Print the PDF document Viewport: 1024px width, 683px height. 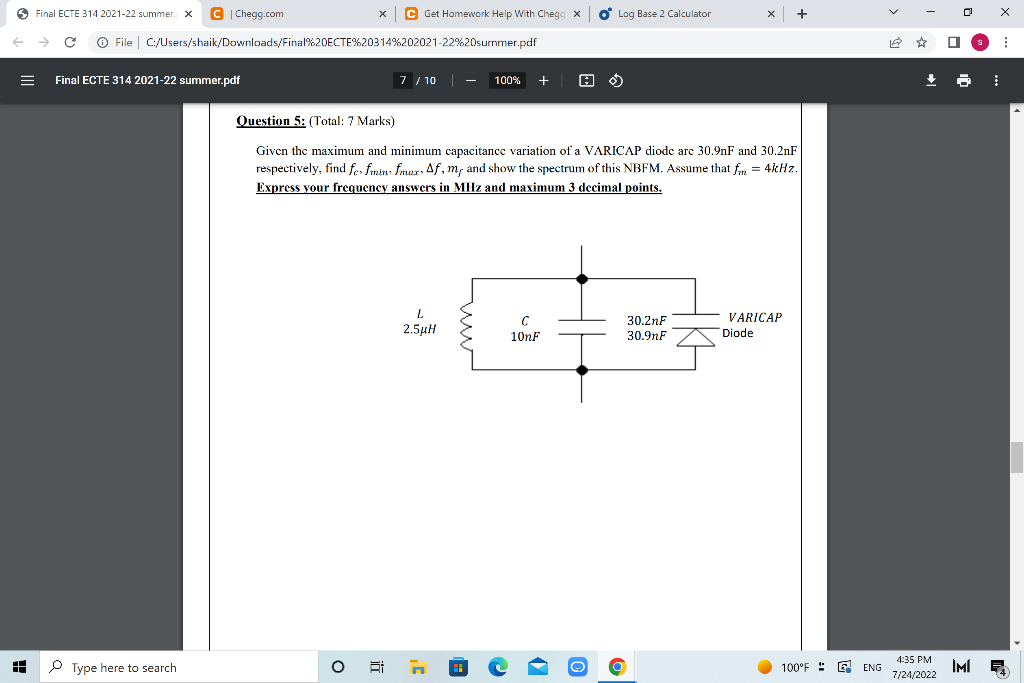[963, 80]
